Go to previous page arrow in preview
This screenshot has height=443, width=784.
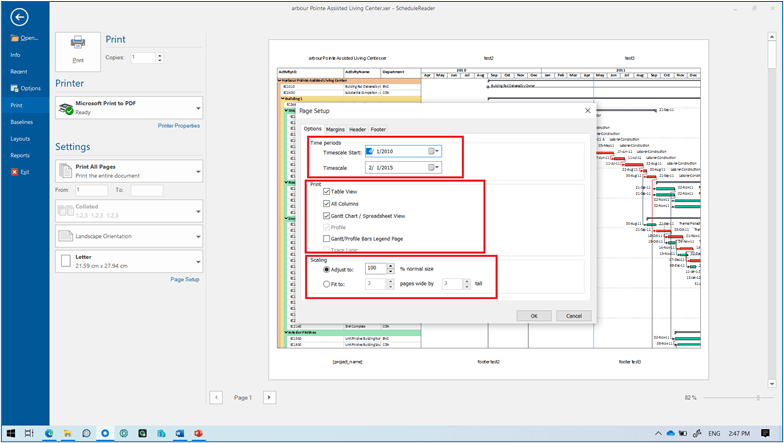(x=216, y=397)
